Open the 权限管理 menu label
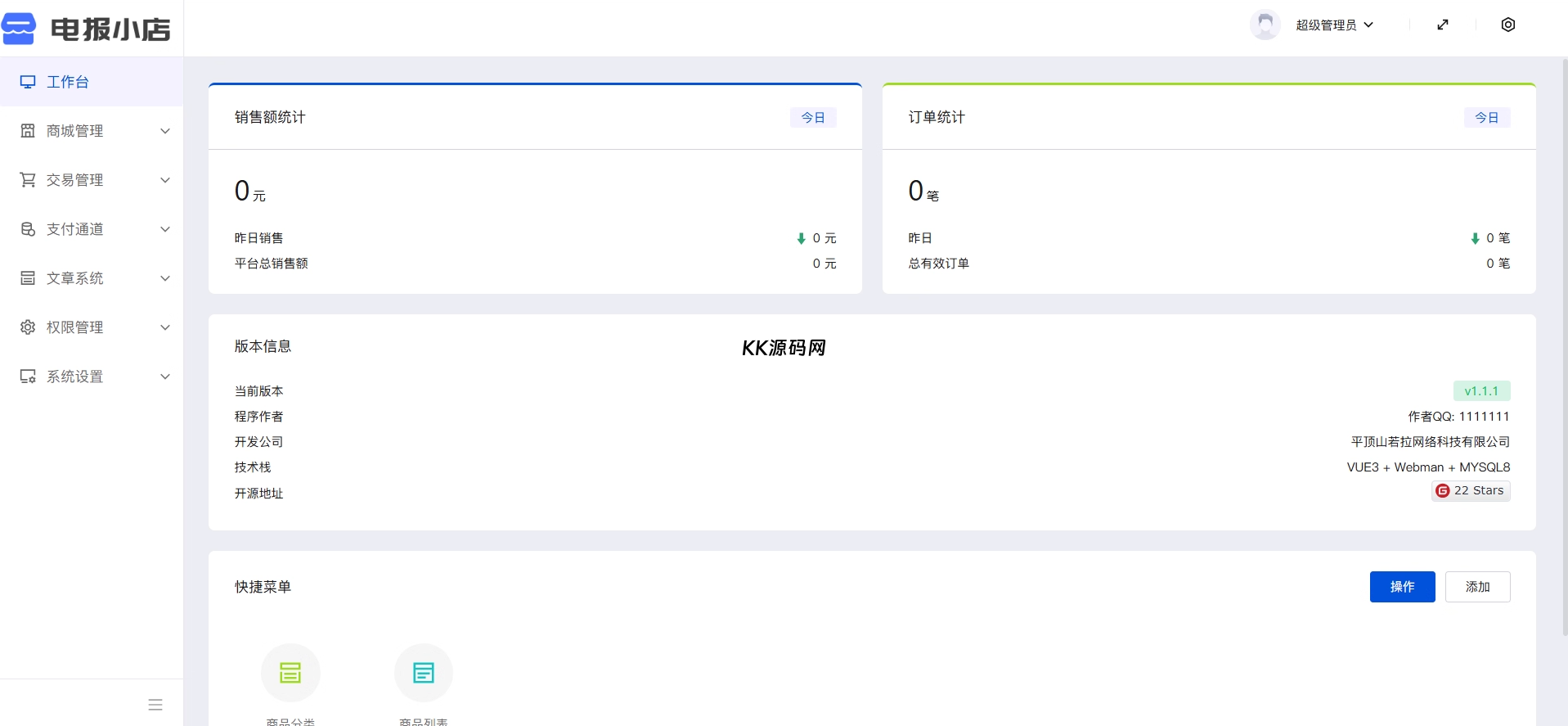1568x726 pixels. pyautogui.click(x=74, y=327)
